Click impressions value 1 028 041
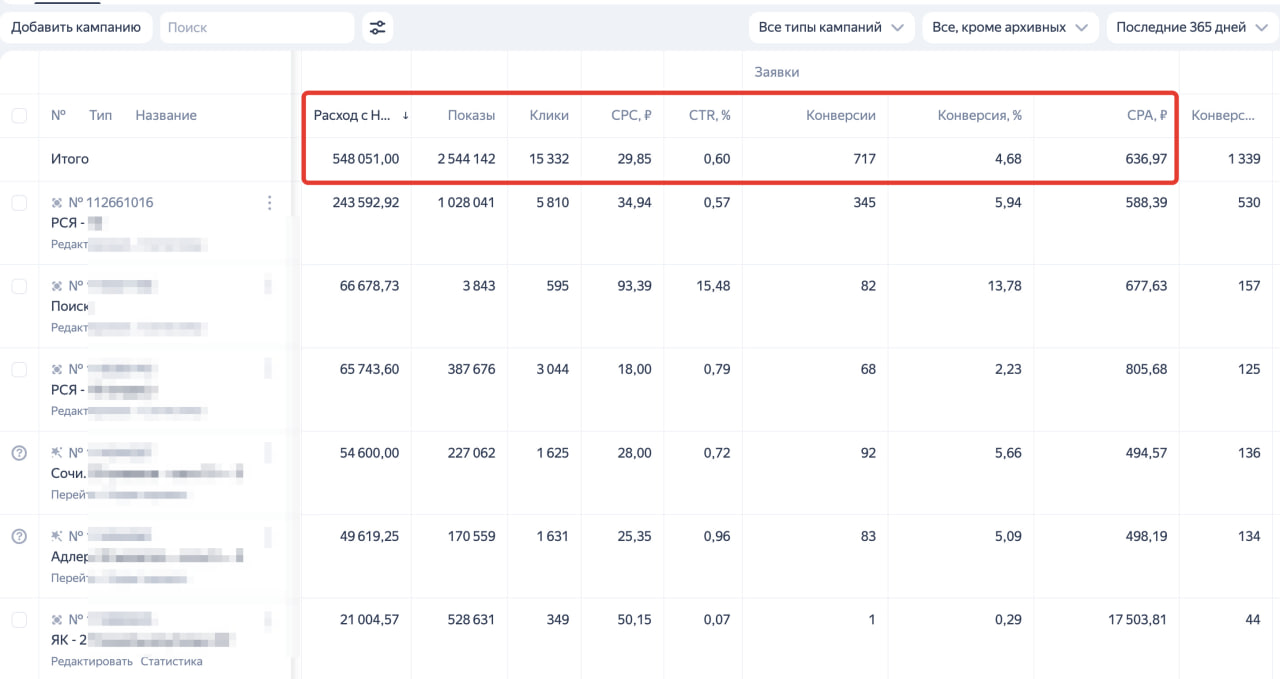This screenshot has width=1280, height=679. (466, 203)
